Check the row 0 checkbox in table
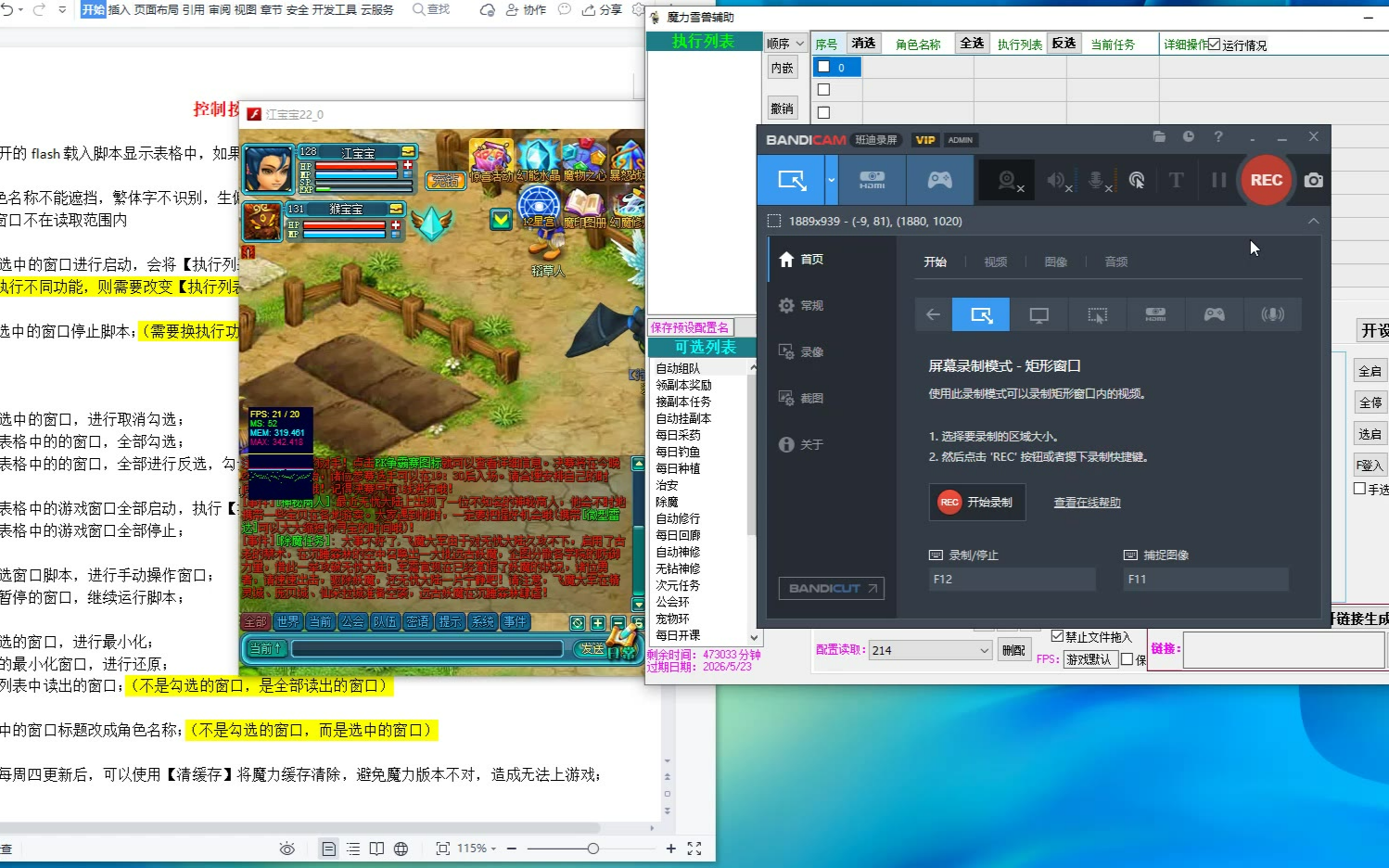The height and width of the screenshot is (868, 1389). point(823,67)
